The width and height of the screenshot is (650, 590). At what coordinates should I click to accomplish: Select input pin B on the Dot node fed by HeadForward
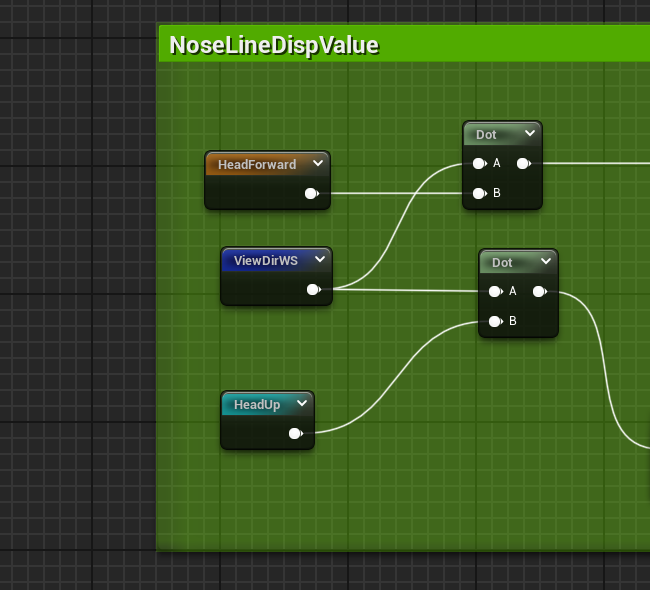pos(479,193)
